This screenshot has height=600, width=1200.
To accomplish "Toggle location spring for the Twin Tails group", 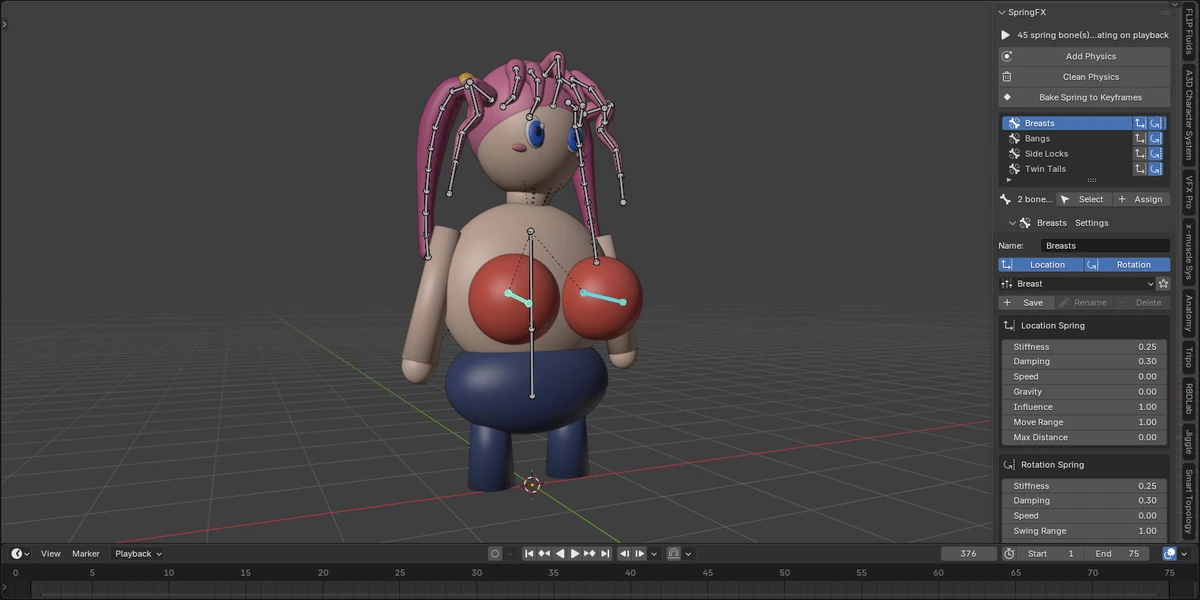I will [1140, 169].
